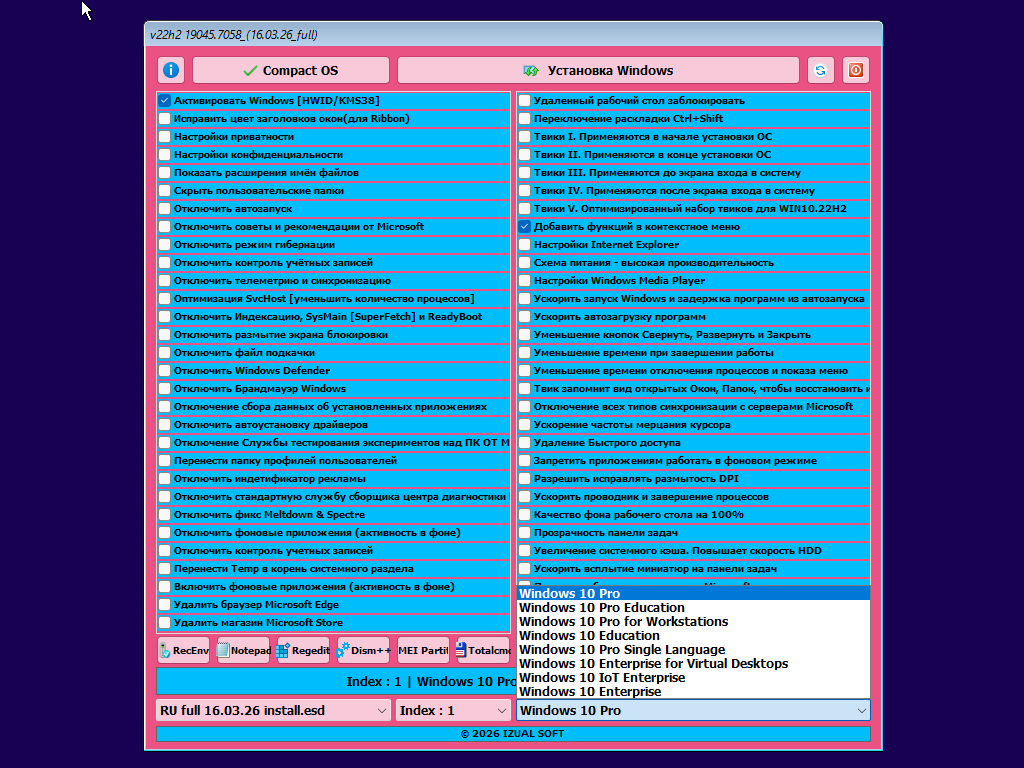The height and width of the screenshot is (768, 1024).
Task: Check Отключить индетификатор рекламы
Action: [165, 479]
